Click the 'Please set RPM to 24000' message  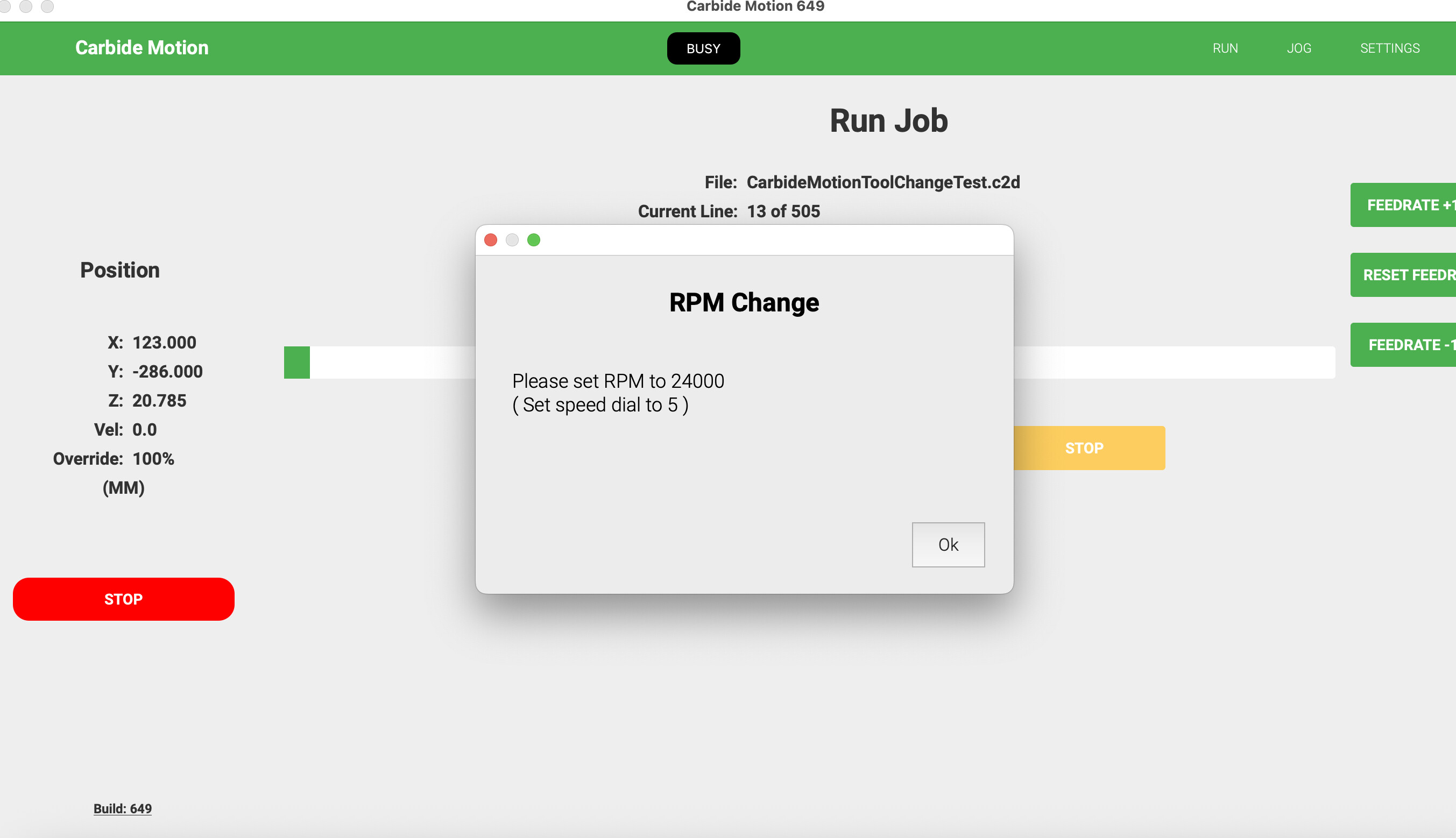[618, 381]
